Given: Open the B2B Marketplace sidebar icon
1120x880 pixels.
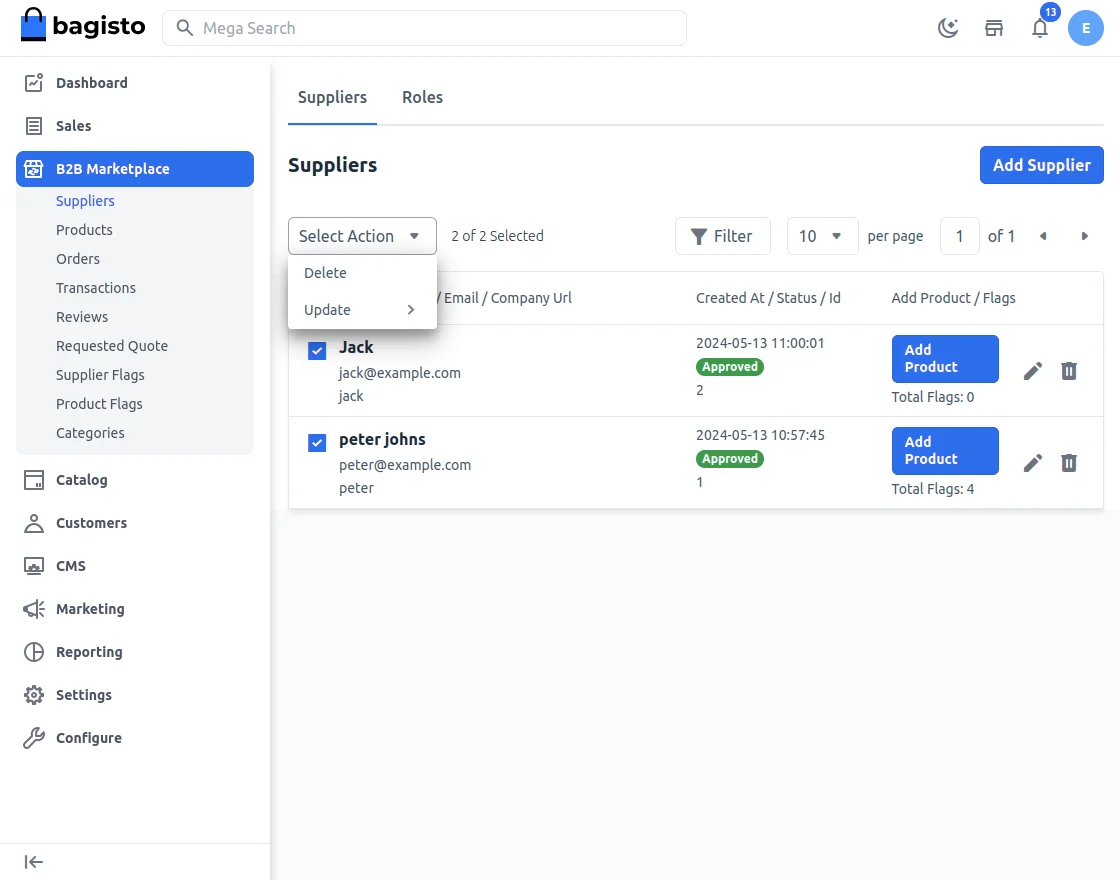Looking at the screenshot, I should (x=33, y=168).
